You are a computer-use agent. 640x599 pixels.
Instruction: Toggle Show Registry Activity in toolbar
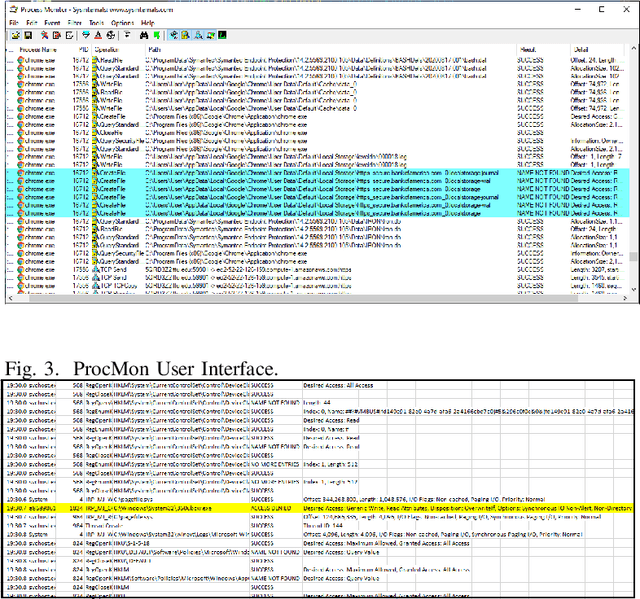coord(174,34)
